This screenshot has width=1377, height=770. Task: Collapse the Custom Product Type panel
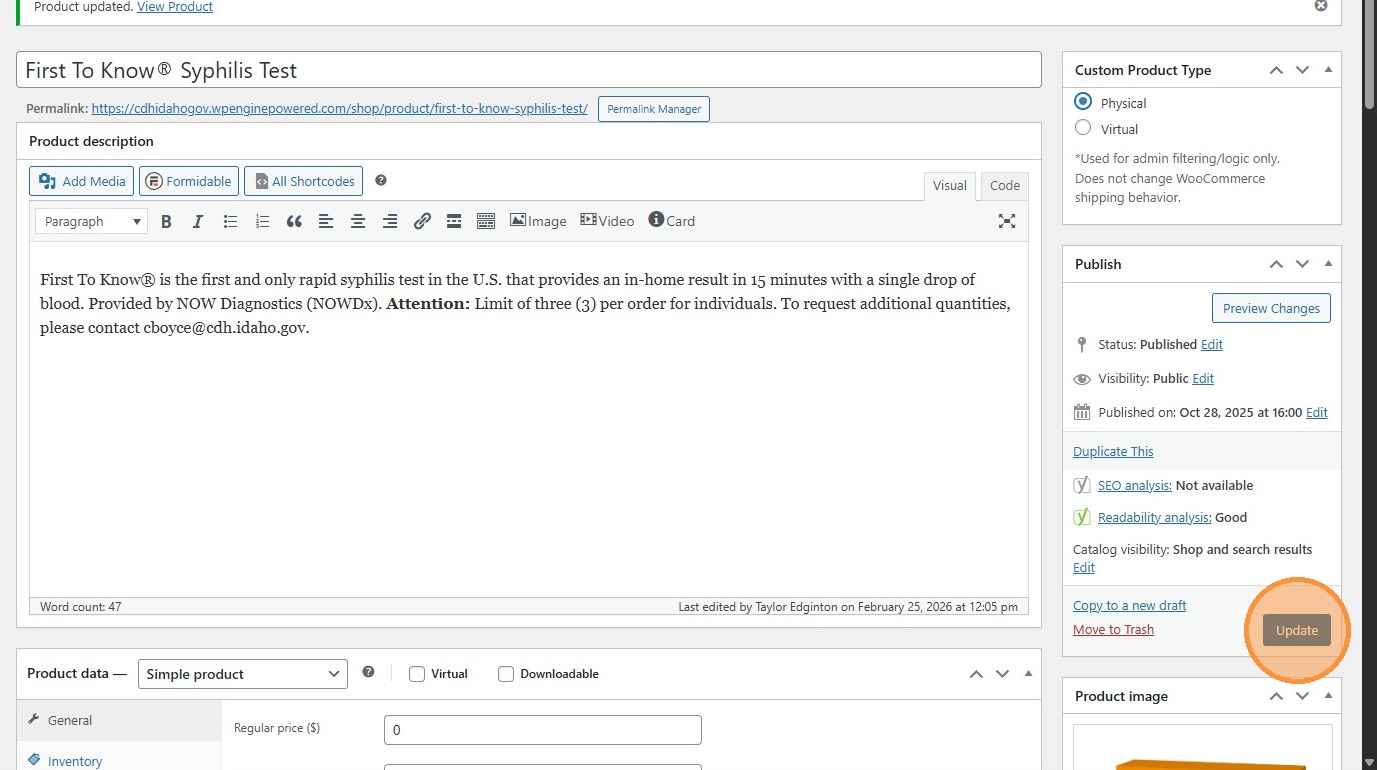[x=1328, y=70]
